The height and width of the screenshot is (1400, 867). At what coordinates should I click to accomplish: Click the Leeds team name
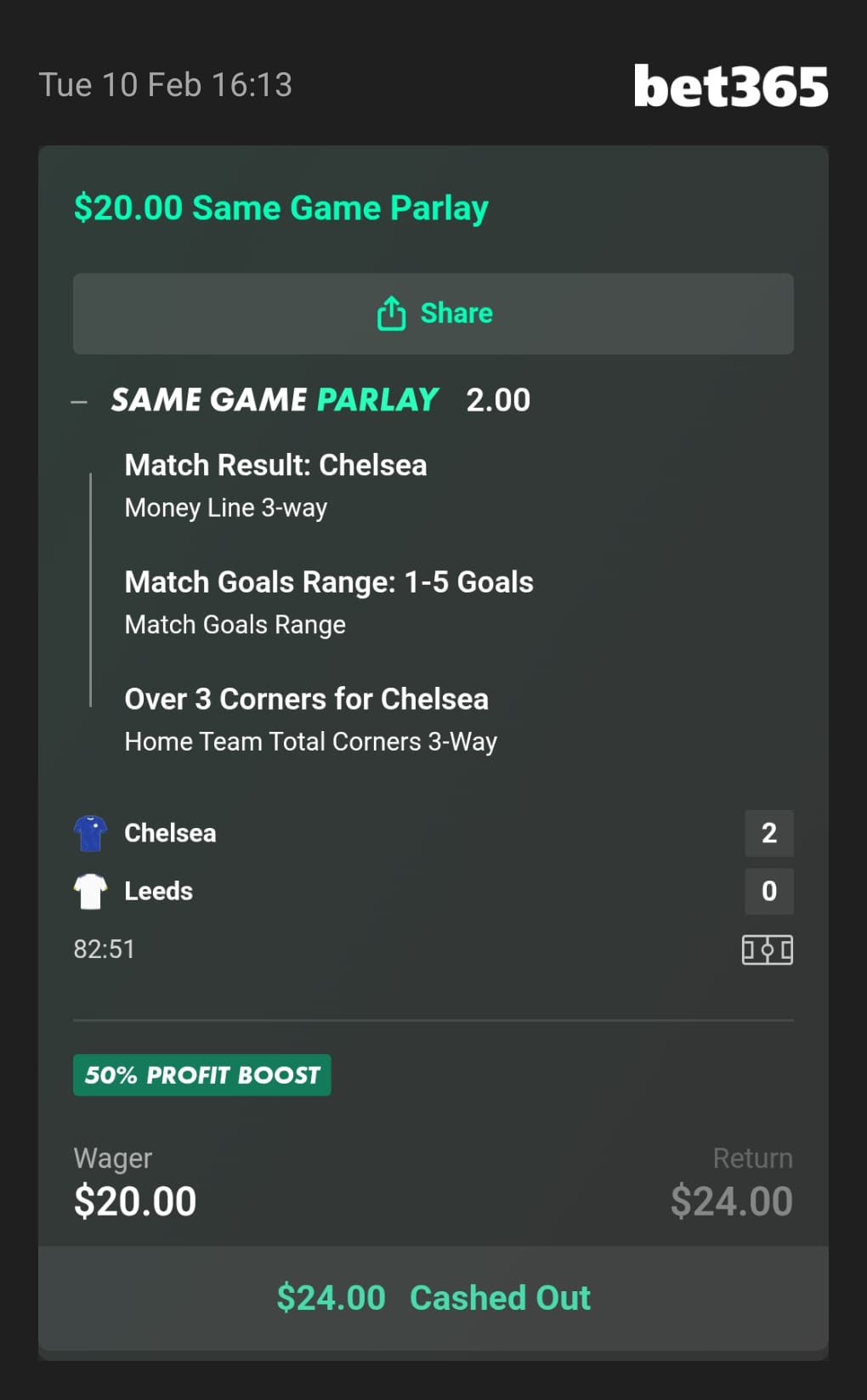coord(159,891)
